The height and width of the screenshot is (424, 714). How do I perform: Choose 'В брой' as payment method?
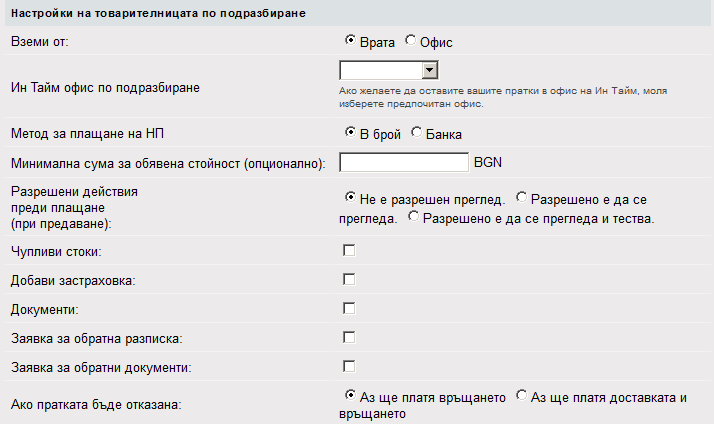point(350,132)
